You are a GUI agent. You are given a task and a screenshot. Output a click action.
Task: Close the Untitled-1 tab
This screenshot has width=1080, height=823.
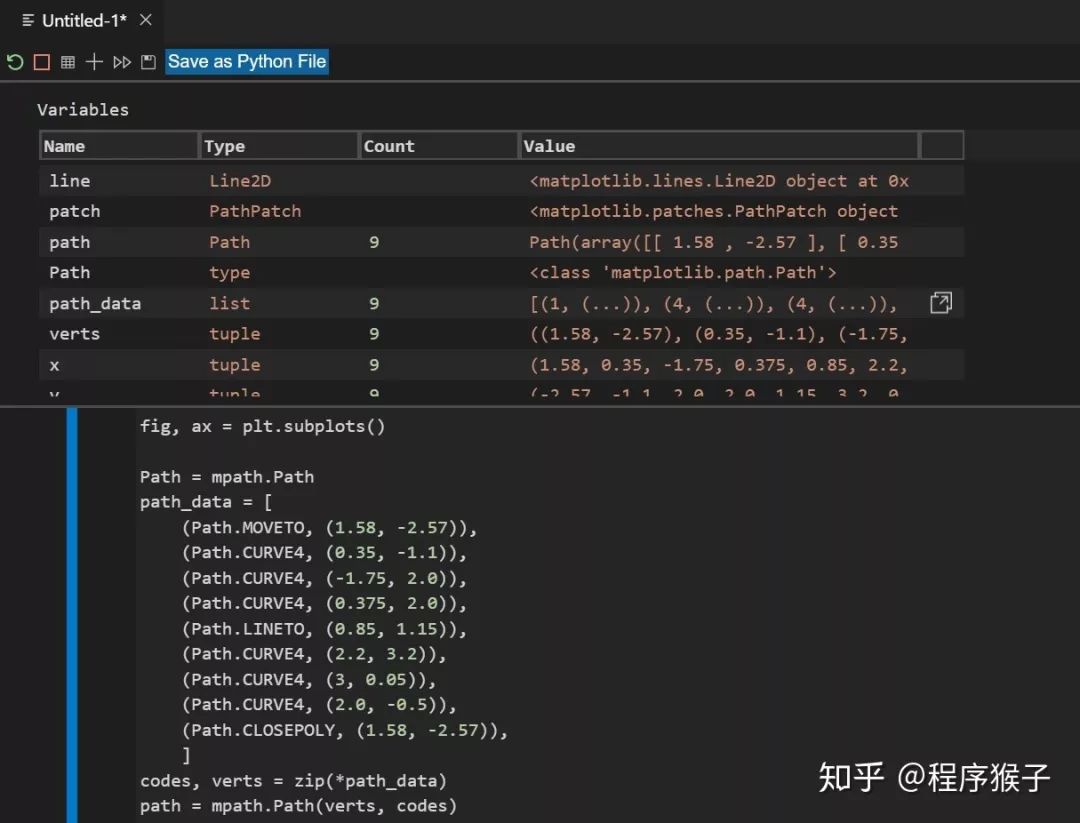(145, 20)
